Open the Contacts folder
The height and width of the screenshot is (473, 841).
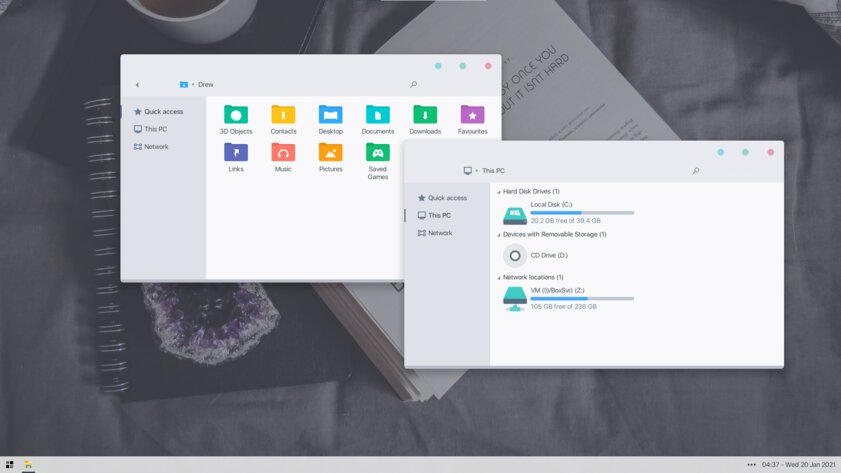click(283, 118)
